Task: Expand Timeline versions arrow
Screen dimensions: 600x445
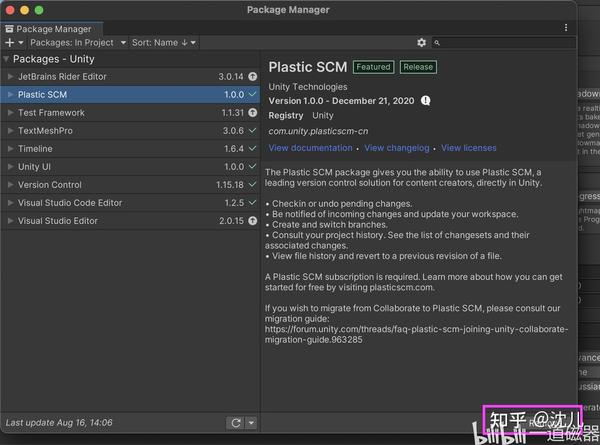Action: click(x=11, y=148)
